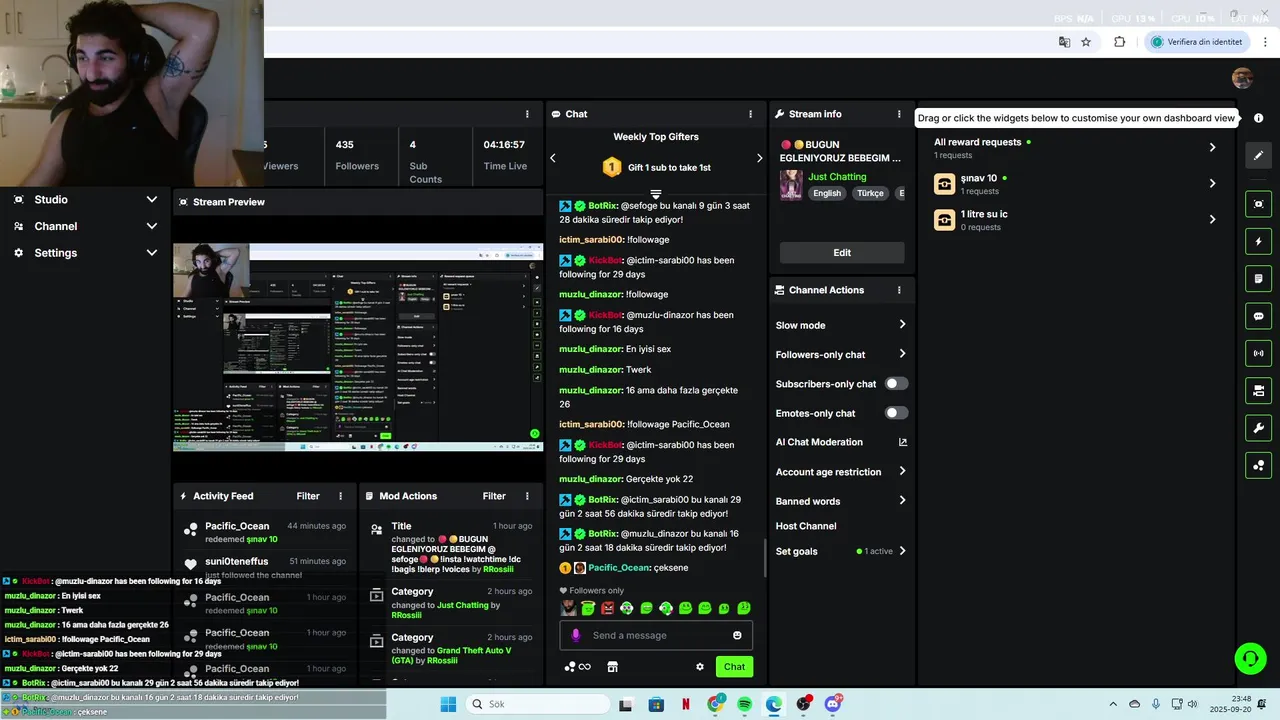Open Discord from the taskbar
Viewport: 1280px width, 720px height.
(x=832, y=704)
